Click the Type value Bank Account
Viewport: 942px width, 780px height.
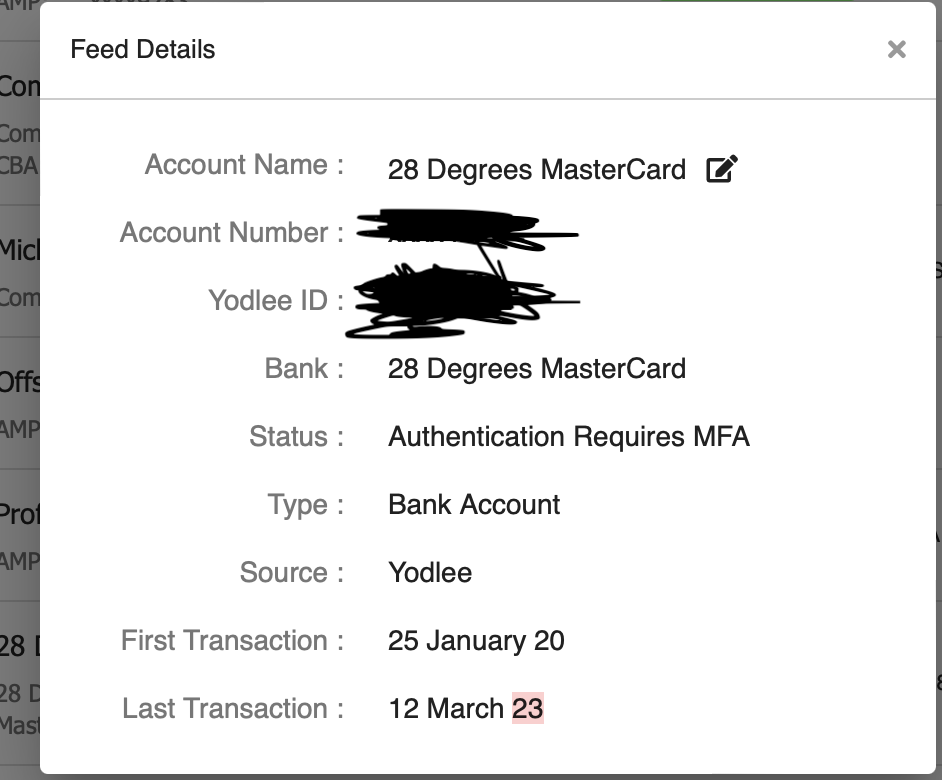click(473, 504)
